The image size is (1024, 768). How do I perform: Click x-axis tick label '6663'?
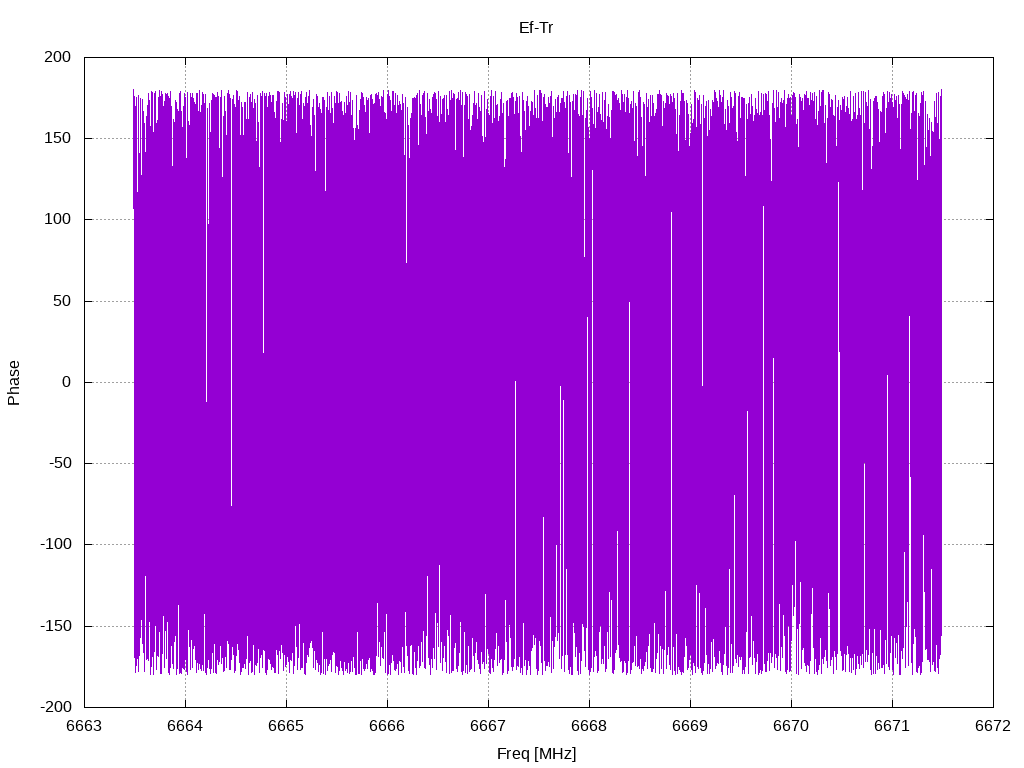coord(84,726)
